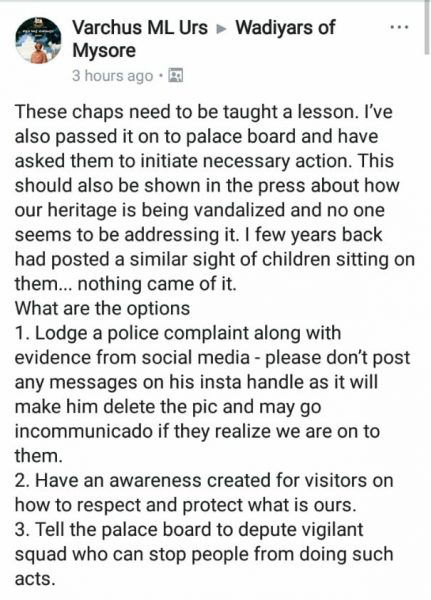Click the vertical scrollbar thumb
431x600 pixels.
pyautogui.click(x=427, y=27)
